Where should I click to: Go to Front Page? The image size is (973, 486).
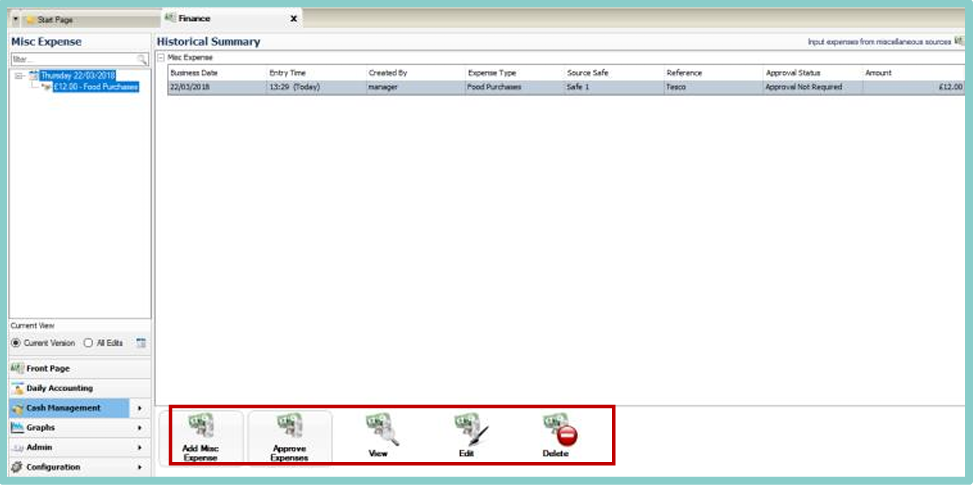(47, 369)
